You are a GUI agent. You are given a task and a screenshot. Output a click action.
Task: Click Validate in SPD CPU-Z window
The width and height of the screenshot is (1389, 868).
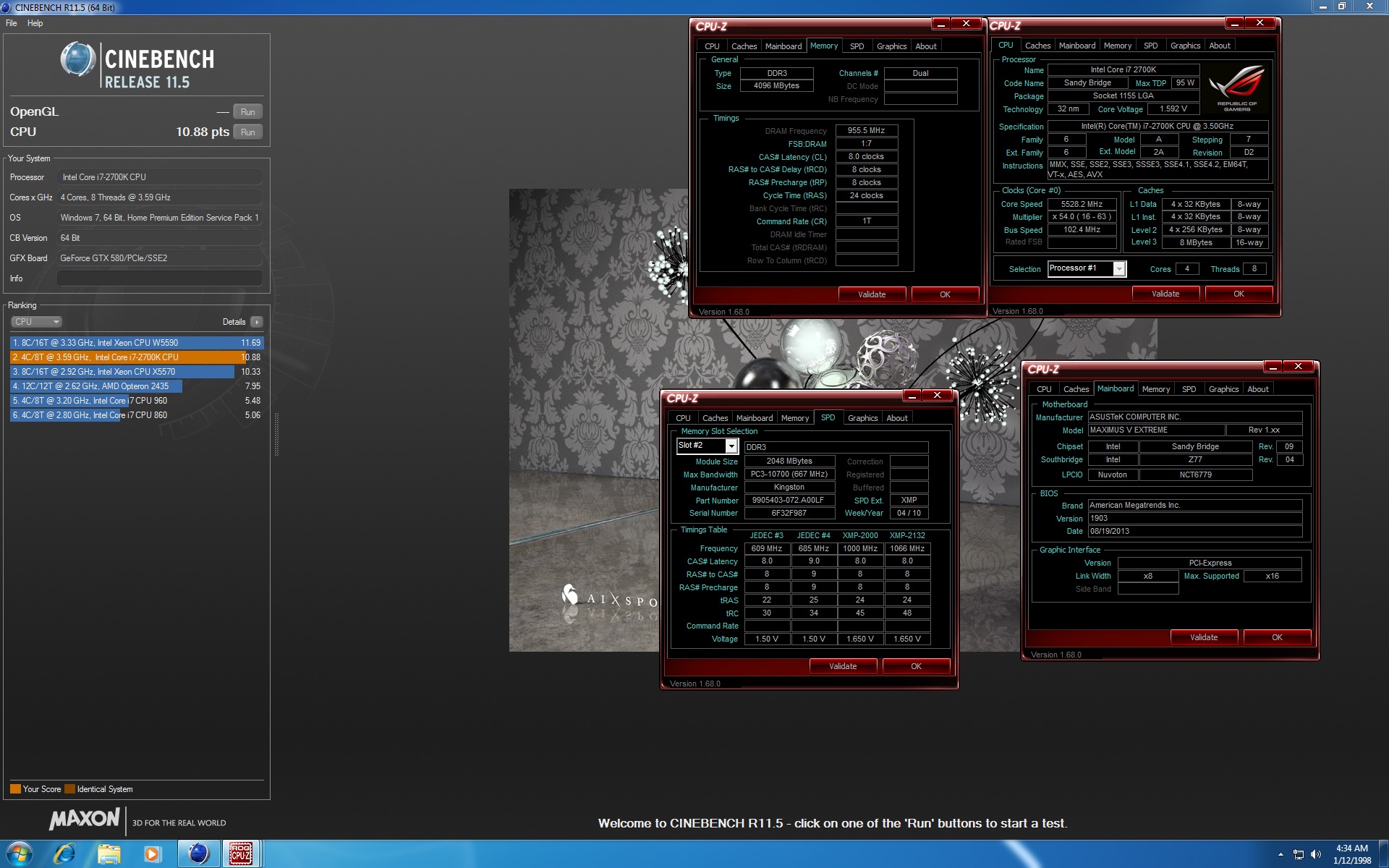point(843,666)
